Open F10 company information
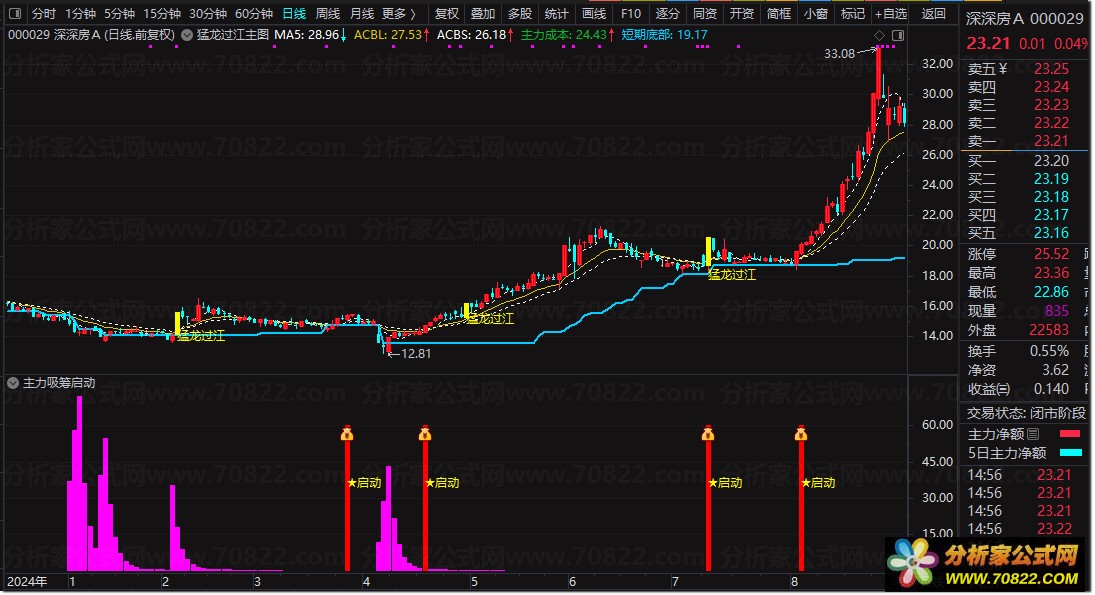Screen dimensions: 1095x595 [631, 13]
